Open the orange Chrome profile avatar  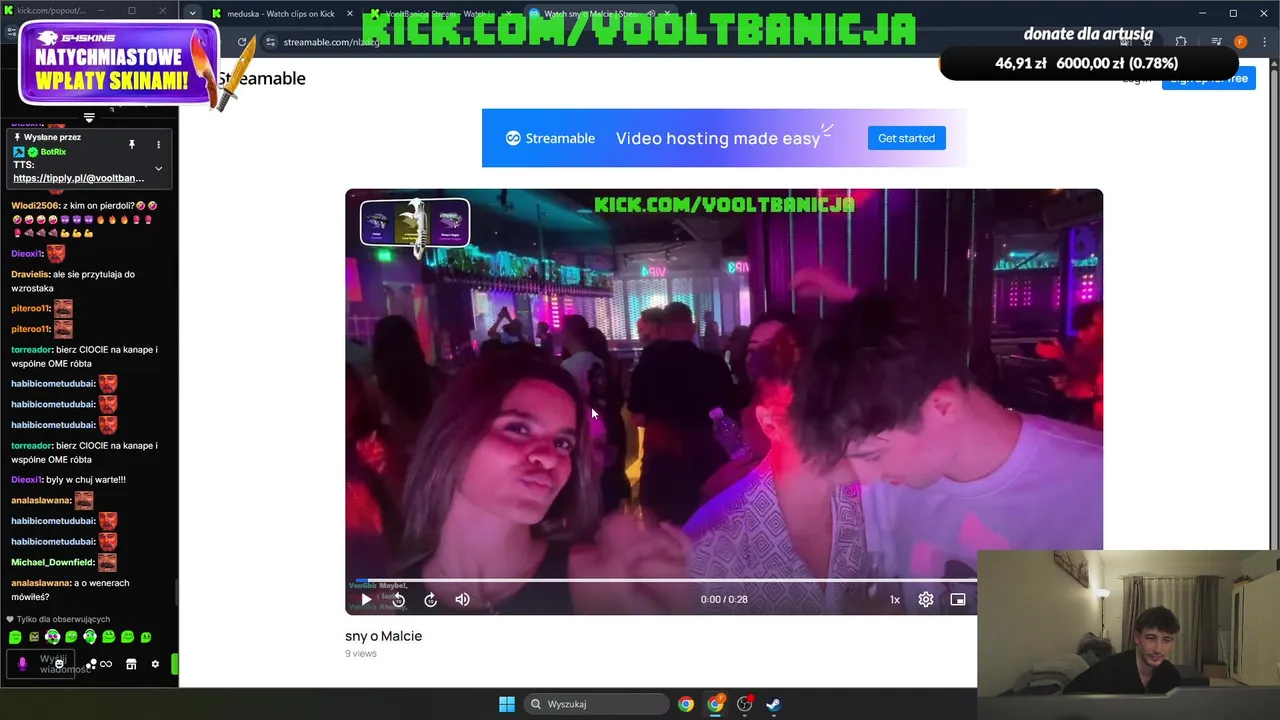[x=1240, y=42]
